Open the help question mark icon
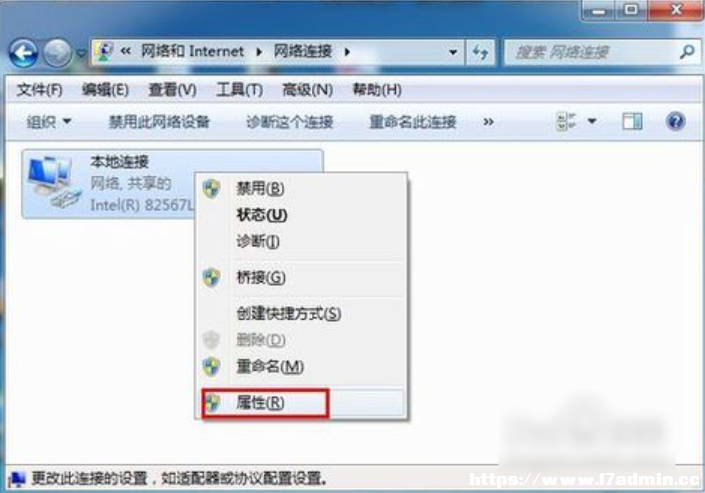This screenshot has height=493, width=705. (675, 121)
